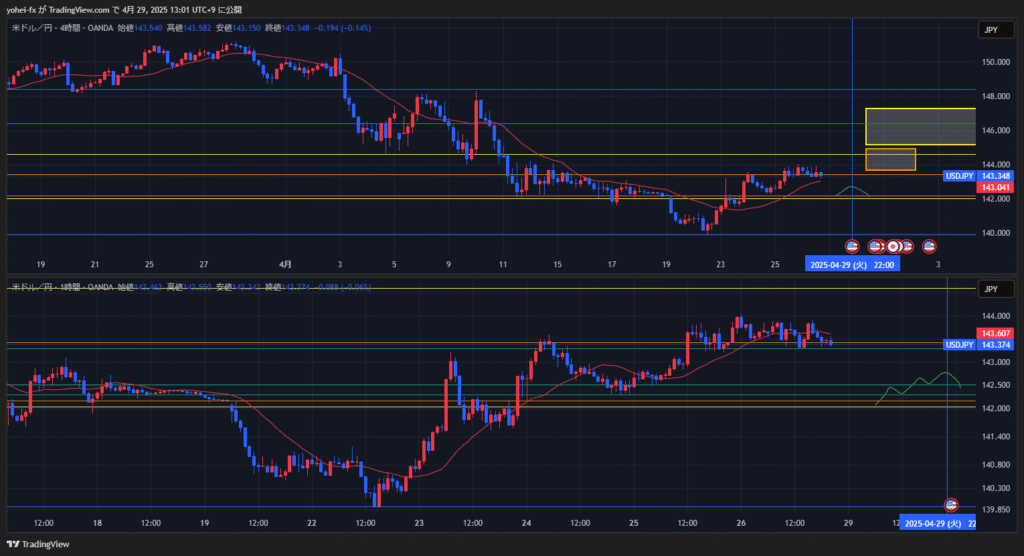This screenshot has height=556, width=1024.
Task: Open the JPY currency selector on the lower chart
Action: (990, 289)
